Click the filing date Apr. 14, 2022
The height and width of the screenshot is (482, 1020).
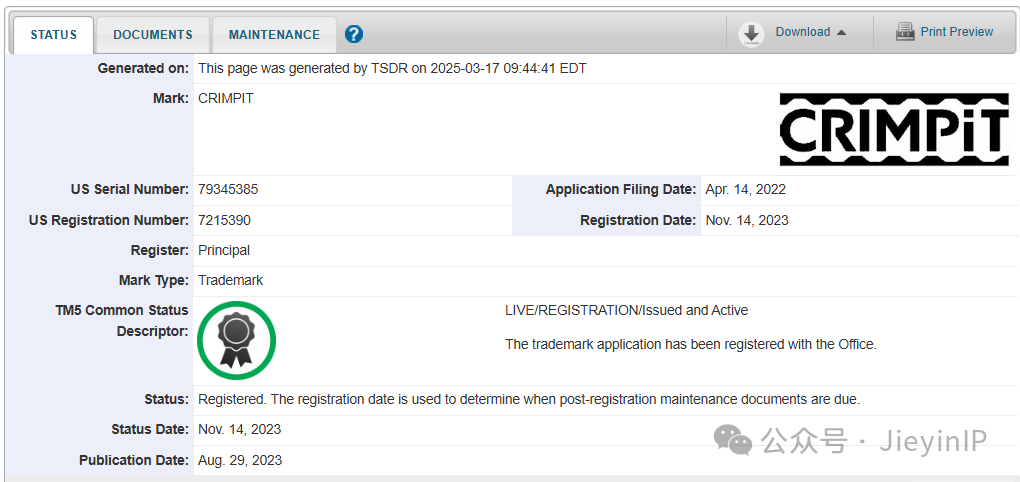[x=745, y=189]
